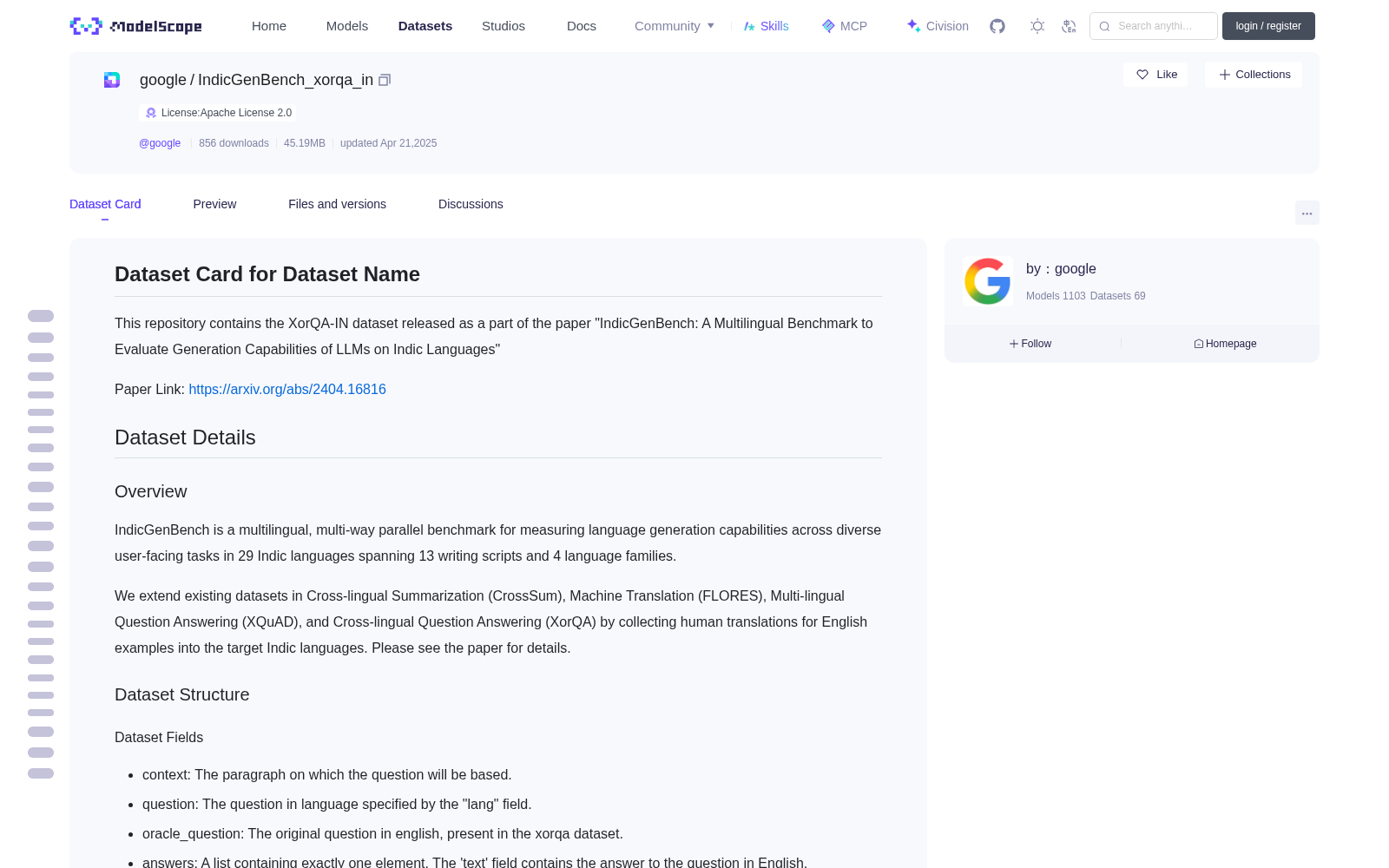Screen dimensions: 1389x868
Task: Click the Dataset Structure heading
Action: (182, 694)
